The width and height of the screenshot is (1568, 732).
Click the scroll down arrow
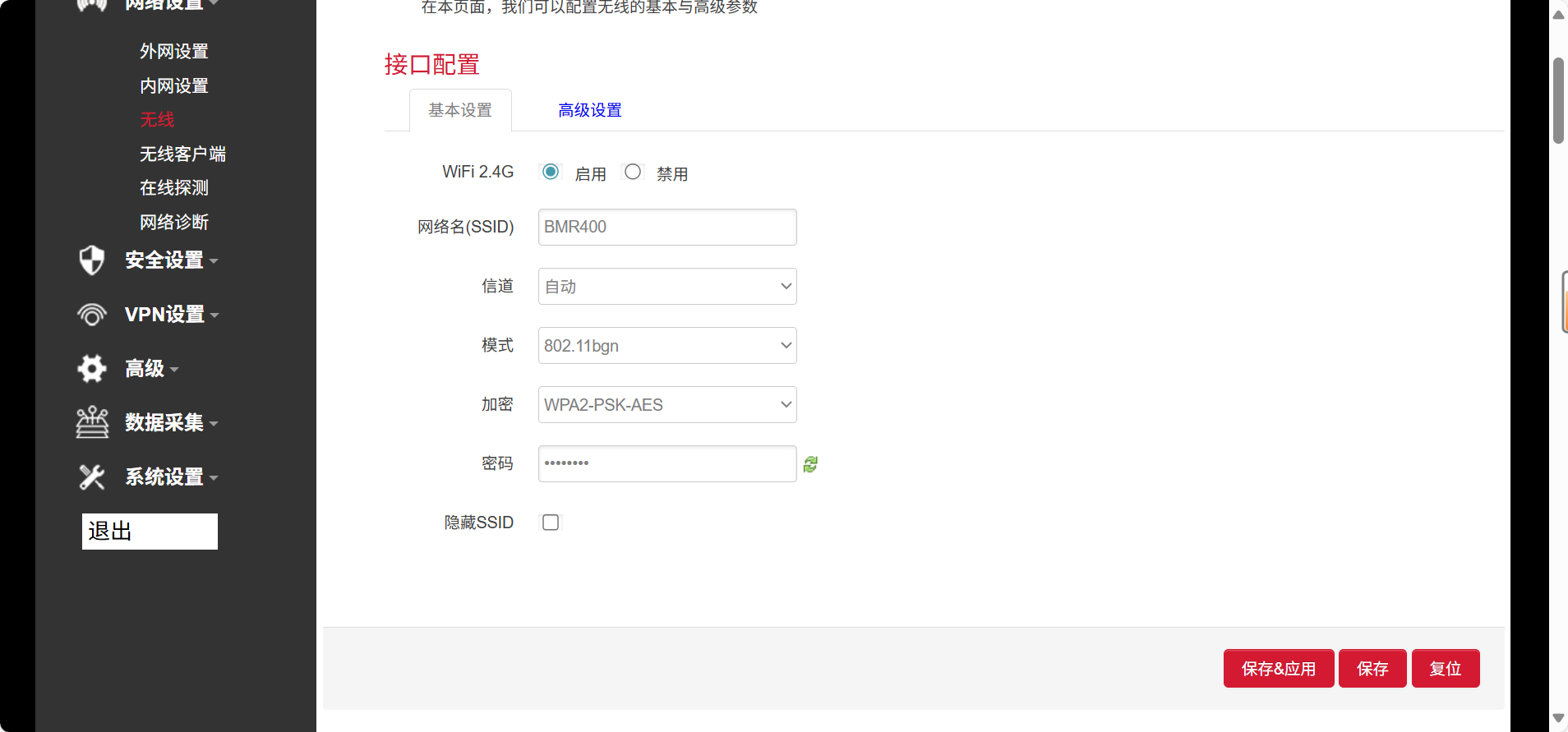[x=1558, y=718]
